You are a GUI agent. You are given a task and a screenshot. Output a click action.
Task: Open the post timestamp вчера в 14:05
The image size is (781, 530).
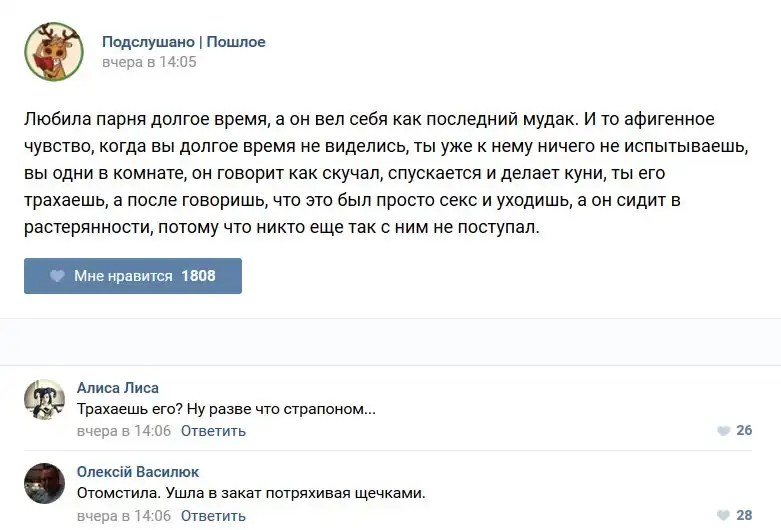149,62
